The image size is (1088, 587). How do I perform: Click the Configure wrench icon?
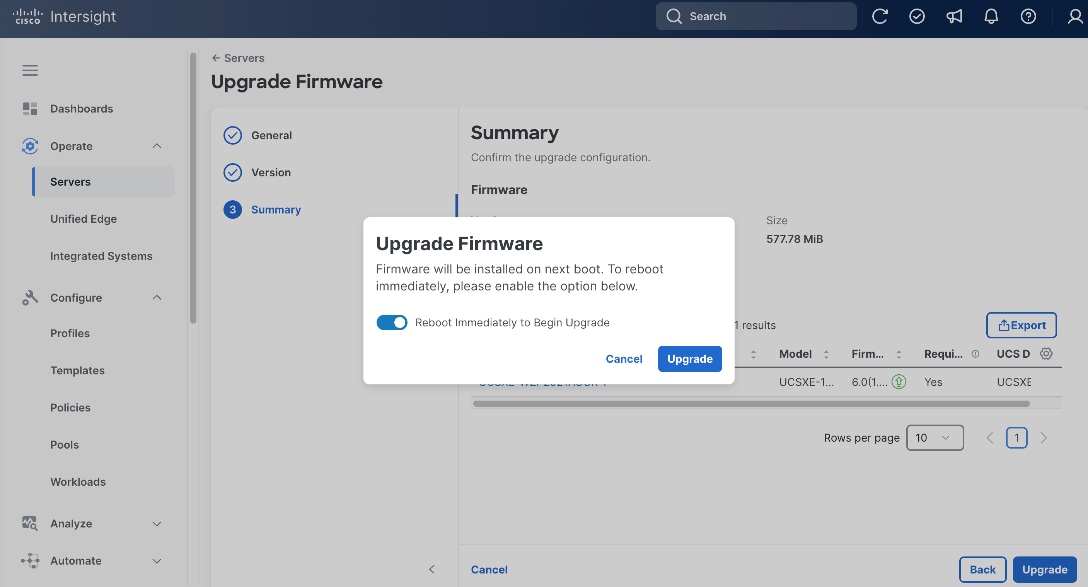30,298
